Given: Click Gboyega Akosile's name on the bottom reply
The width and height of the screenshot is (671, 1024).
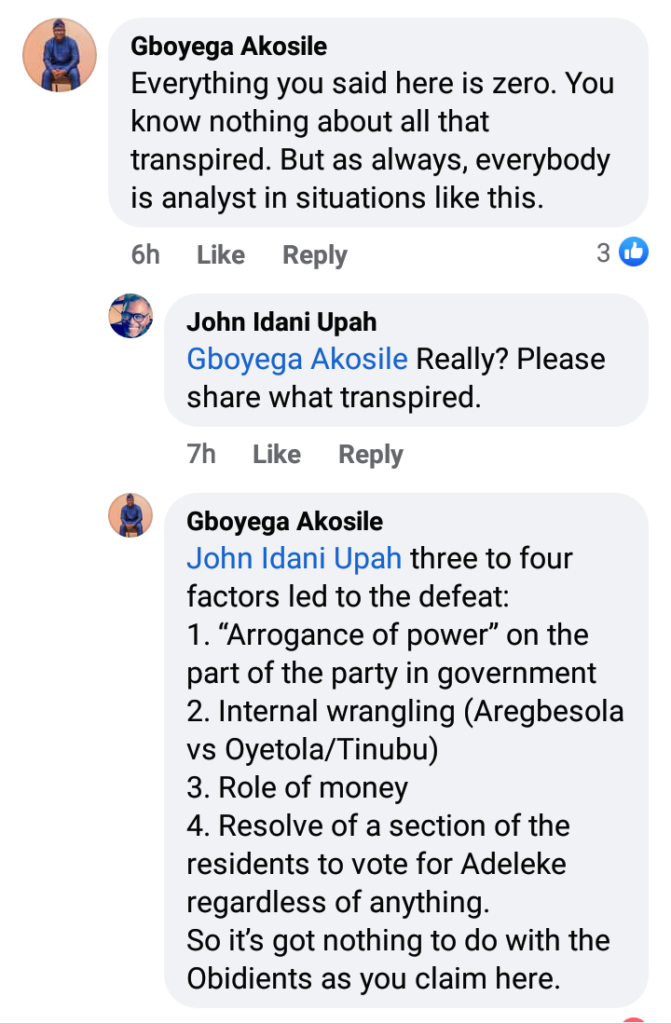Looking at the screenshot, I should pos(285,521).
